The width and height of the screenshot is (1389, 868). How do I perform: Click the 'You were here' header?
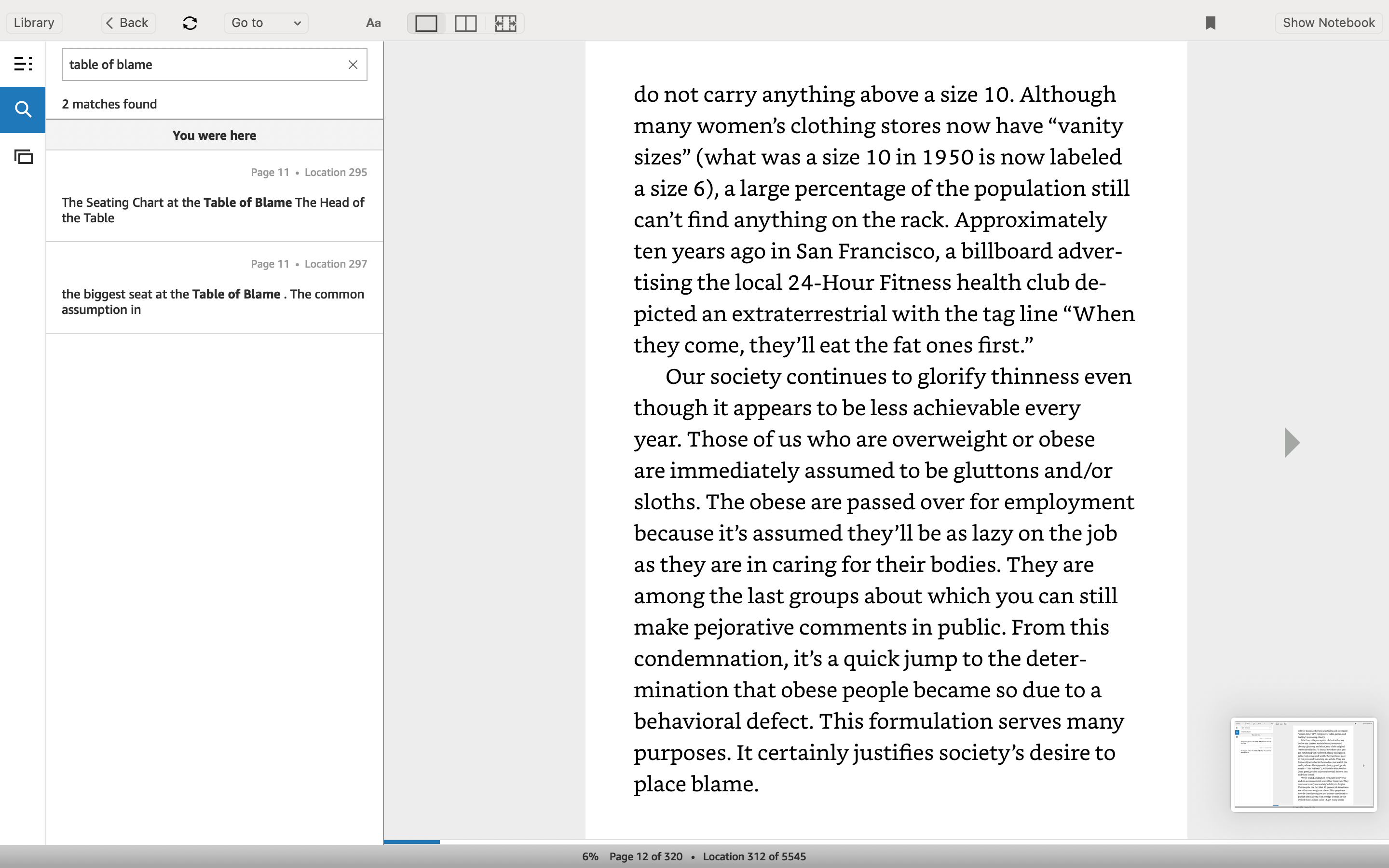(215, 136)
